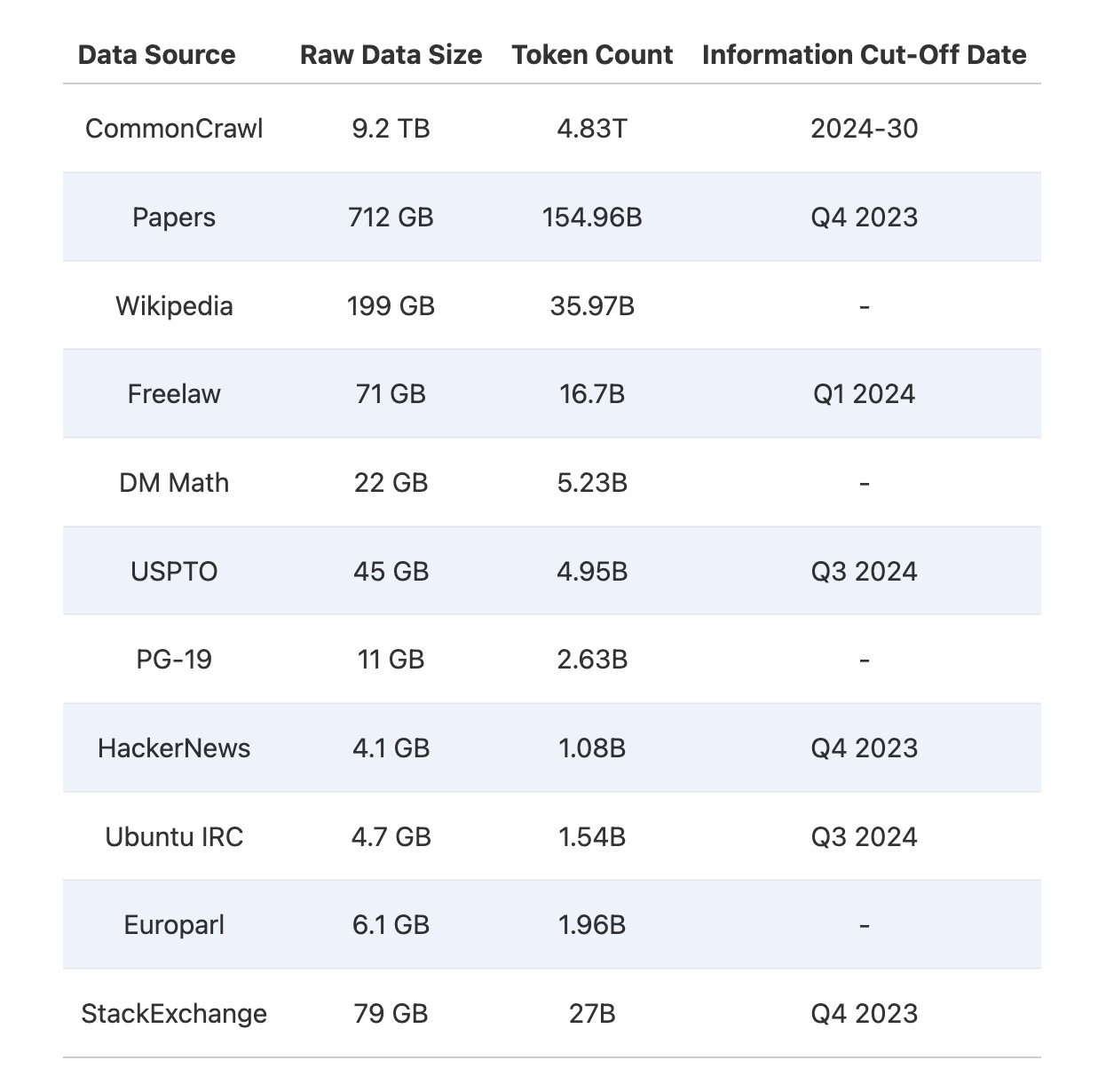The image size is (1106, 1092).
Task: Select the Europarl row label
Action: 174,925
